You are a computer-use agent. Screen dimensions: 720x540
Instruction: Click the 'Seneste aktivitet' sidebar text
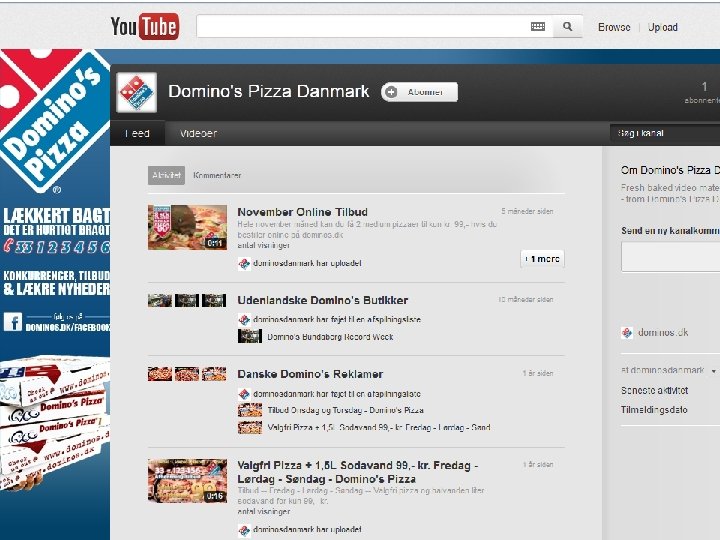(x=654, y=391)
